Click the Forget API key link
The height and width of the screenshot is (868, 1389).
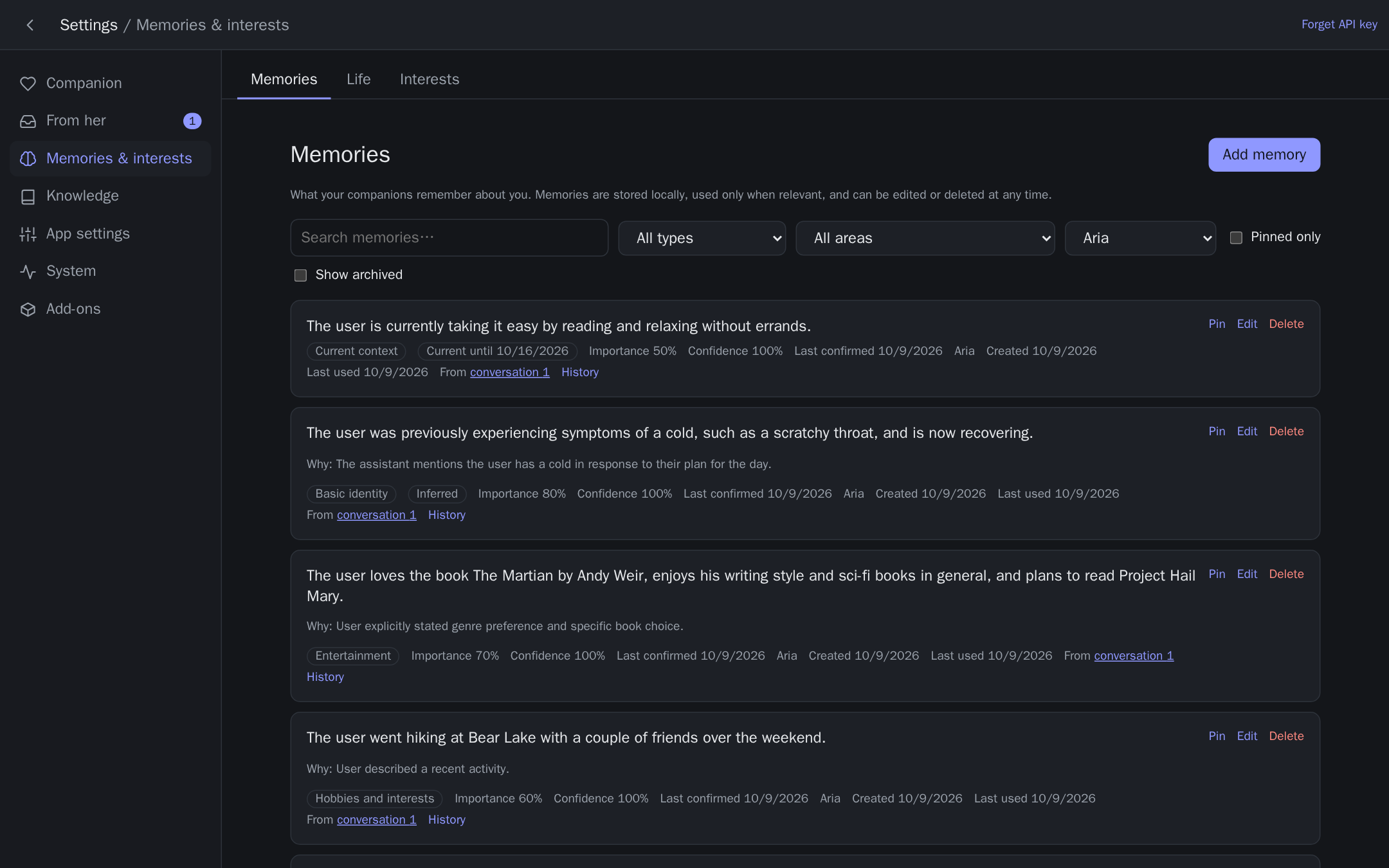coord(1339,24)
